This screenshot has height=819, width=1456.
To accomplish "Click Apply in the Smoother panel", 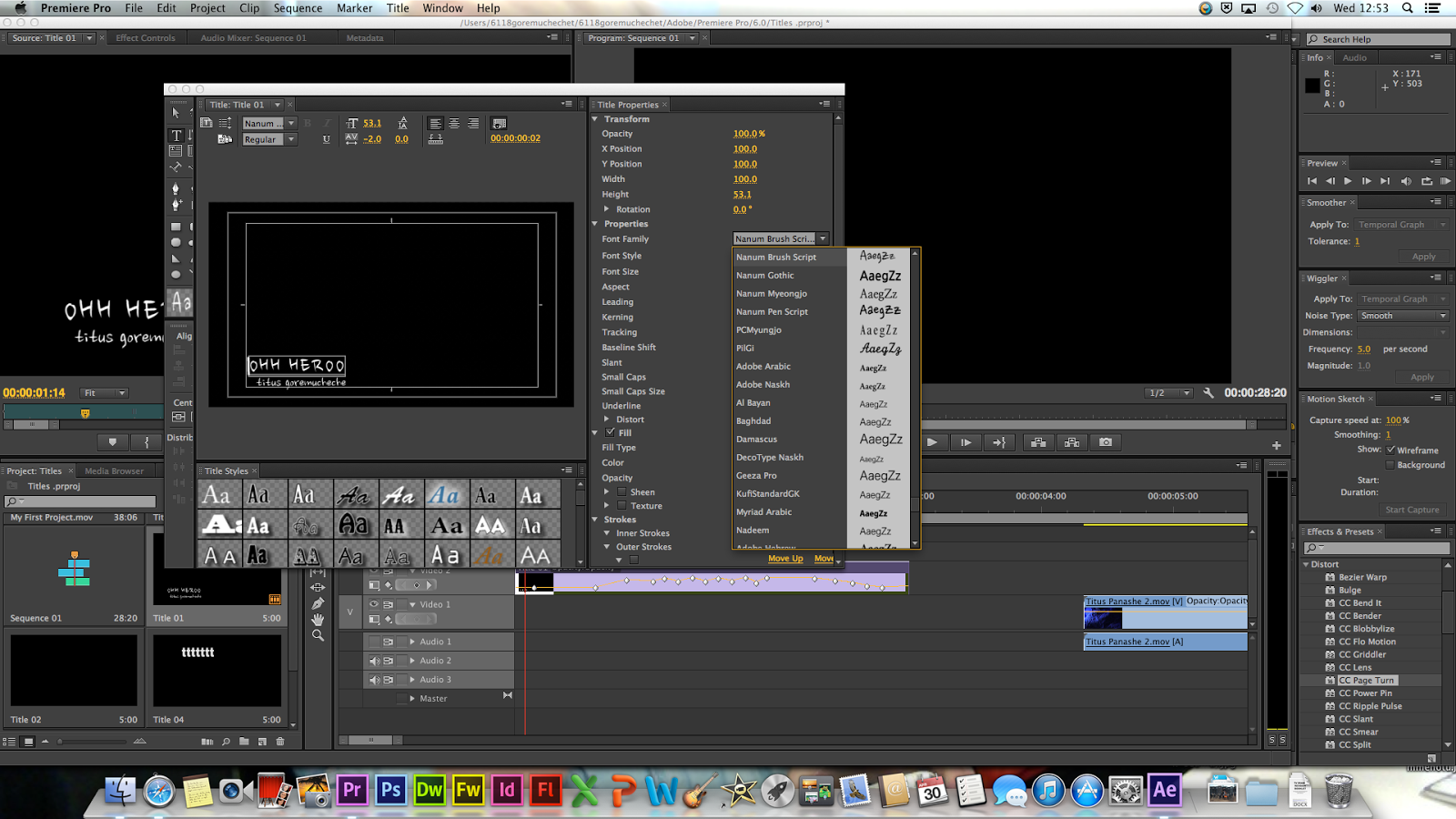I will coord(1423,256).
